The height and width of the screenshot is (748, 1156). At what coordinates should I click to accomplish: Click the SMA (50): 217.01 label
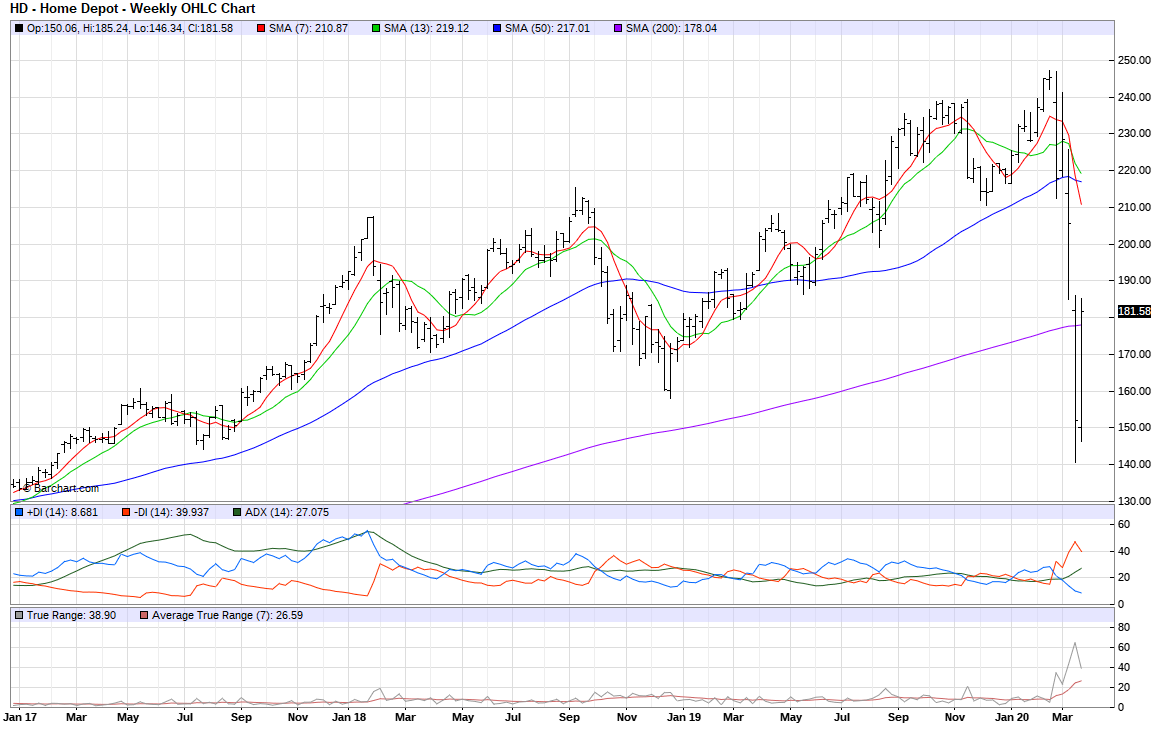point(547,28)
